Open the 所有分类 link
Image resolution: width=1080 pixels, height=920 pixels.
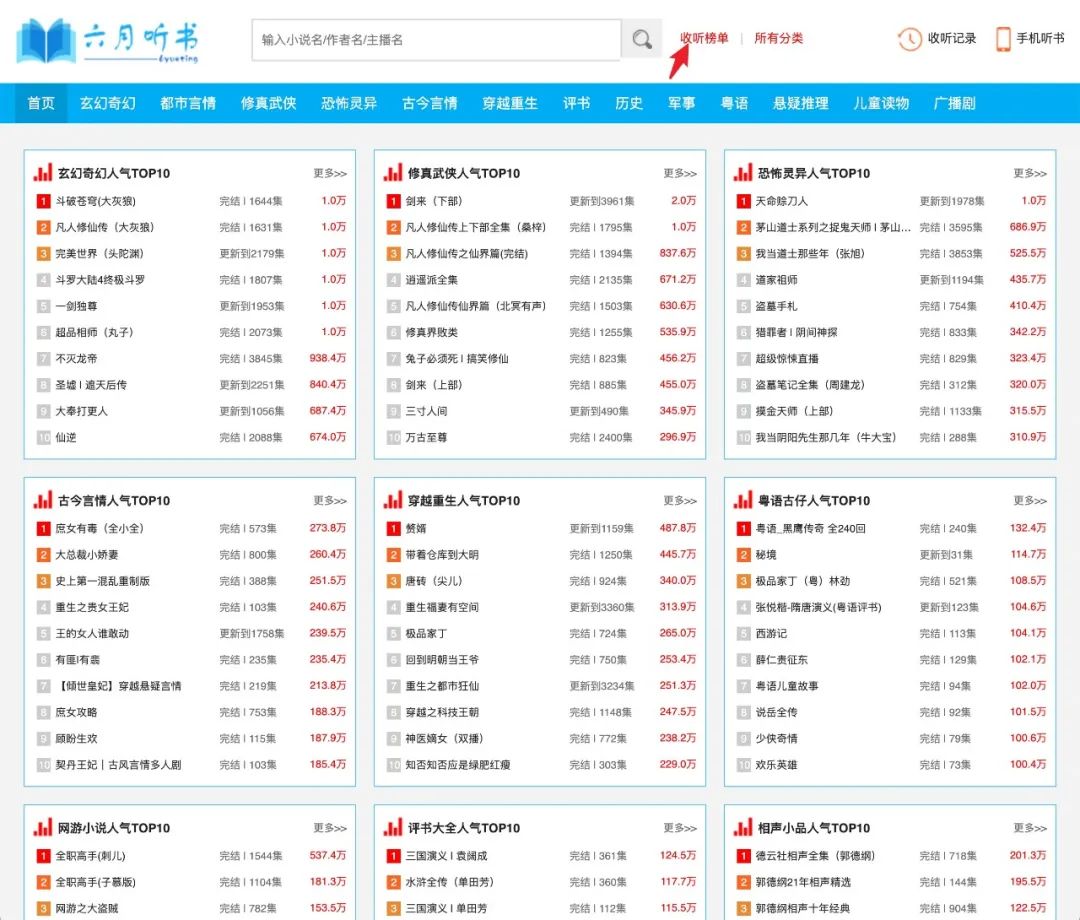pyautogui.click(x=778, y=38)
